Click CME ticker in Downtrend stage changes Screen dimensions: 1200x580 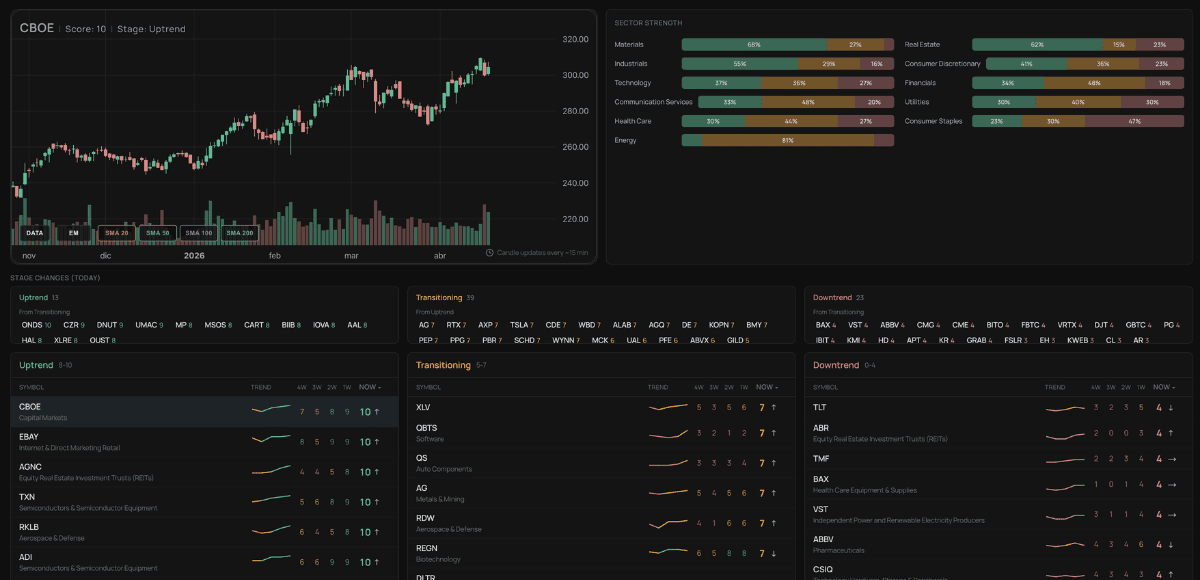[x=963, y=325]
